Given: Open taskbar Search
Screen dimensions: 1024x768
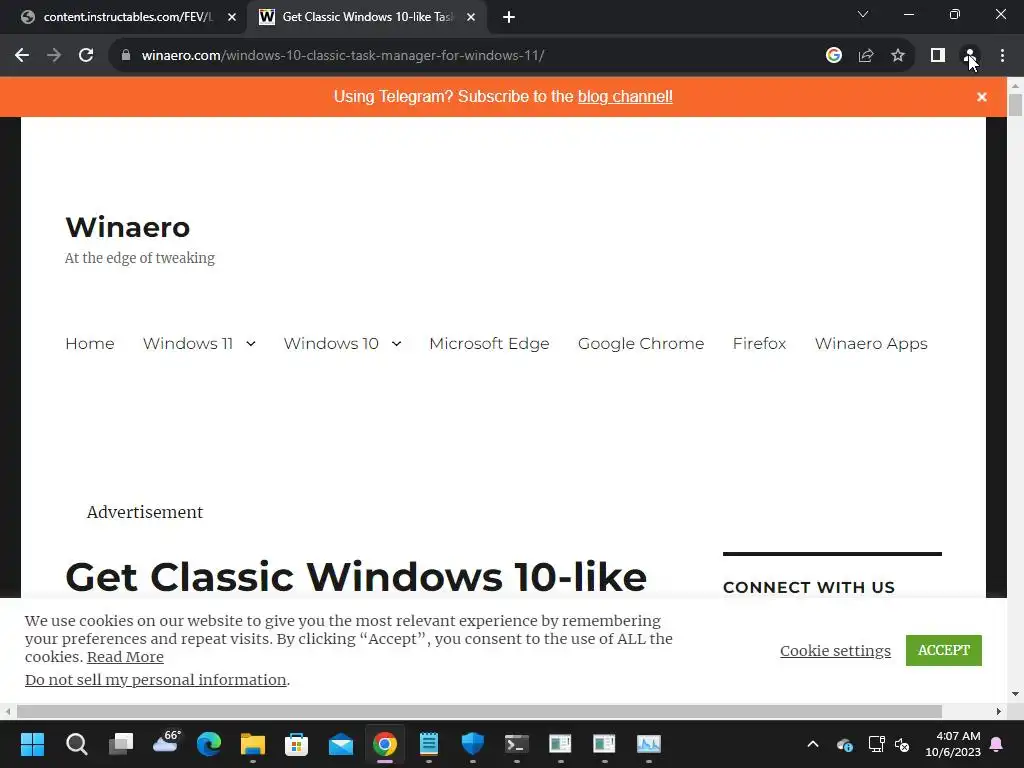Looking at the screenshot, I should 76,744.
